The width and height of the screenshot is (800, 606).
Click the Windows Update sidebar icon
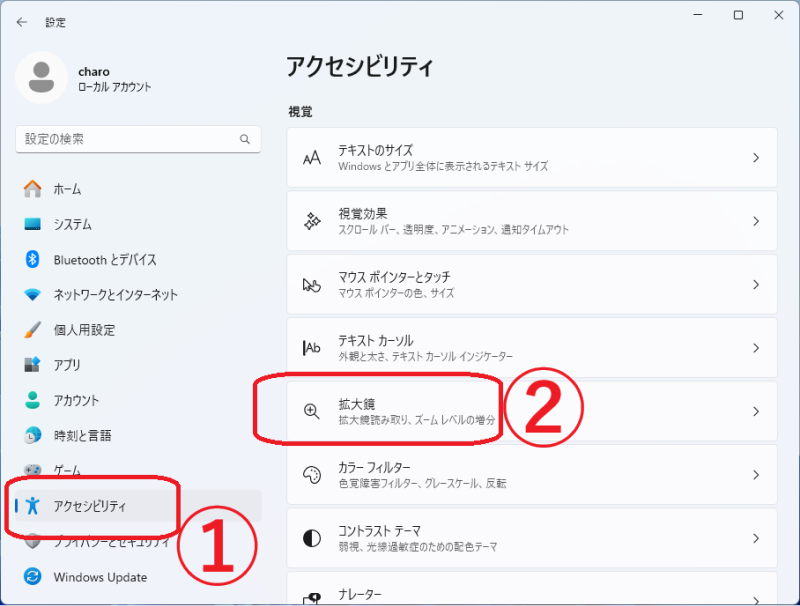[33, 577]
